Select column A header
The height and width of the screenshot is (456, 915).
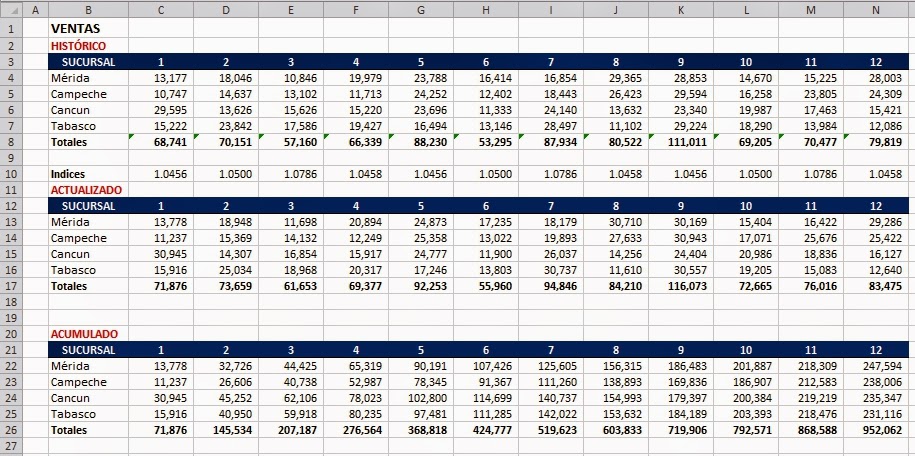pyautogui.click(x=36, y=9)
